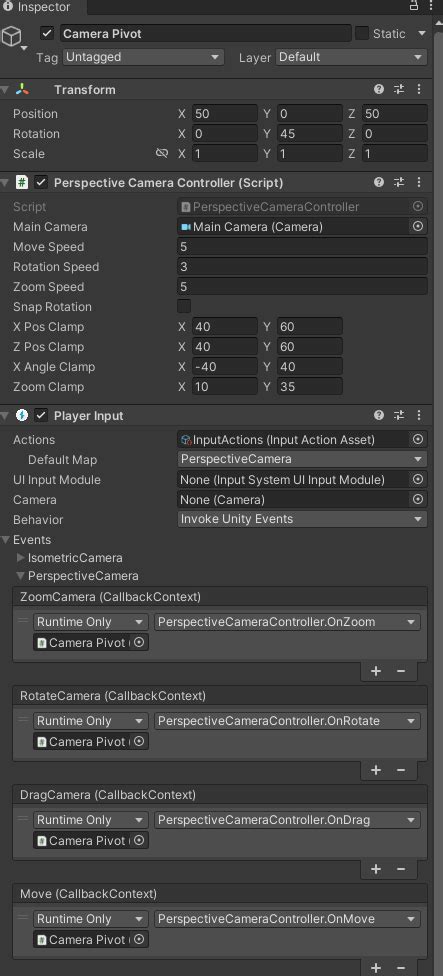Screen dimensions: 443x976
Task: Remove listener from RotateCamera event
Action: click(401, 770)
